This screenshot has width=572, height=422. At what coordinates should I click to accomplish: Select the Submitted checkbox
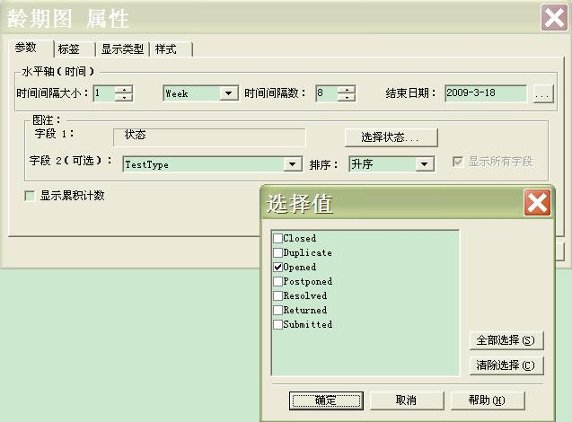pos(278,324)
